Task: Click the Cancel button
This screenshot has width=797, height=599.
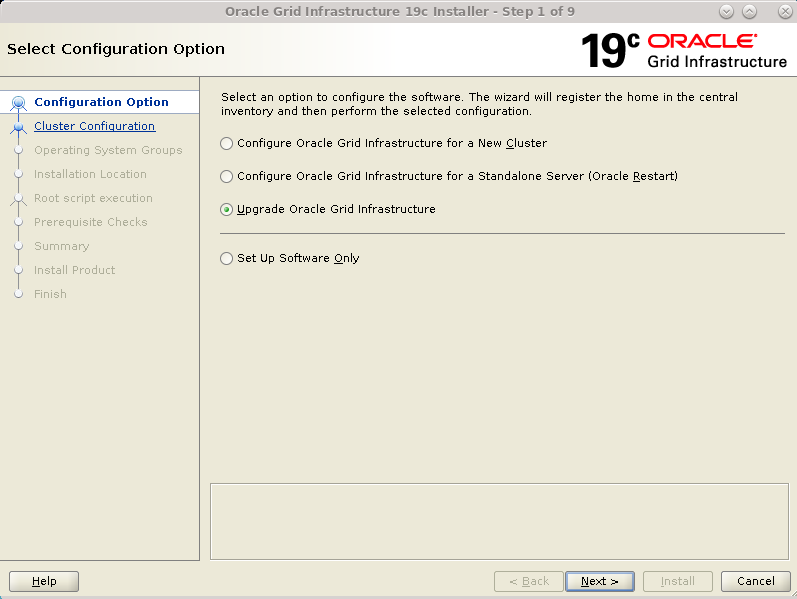Action: (x=755, y=581)
